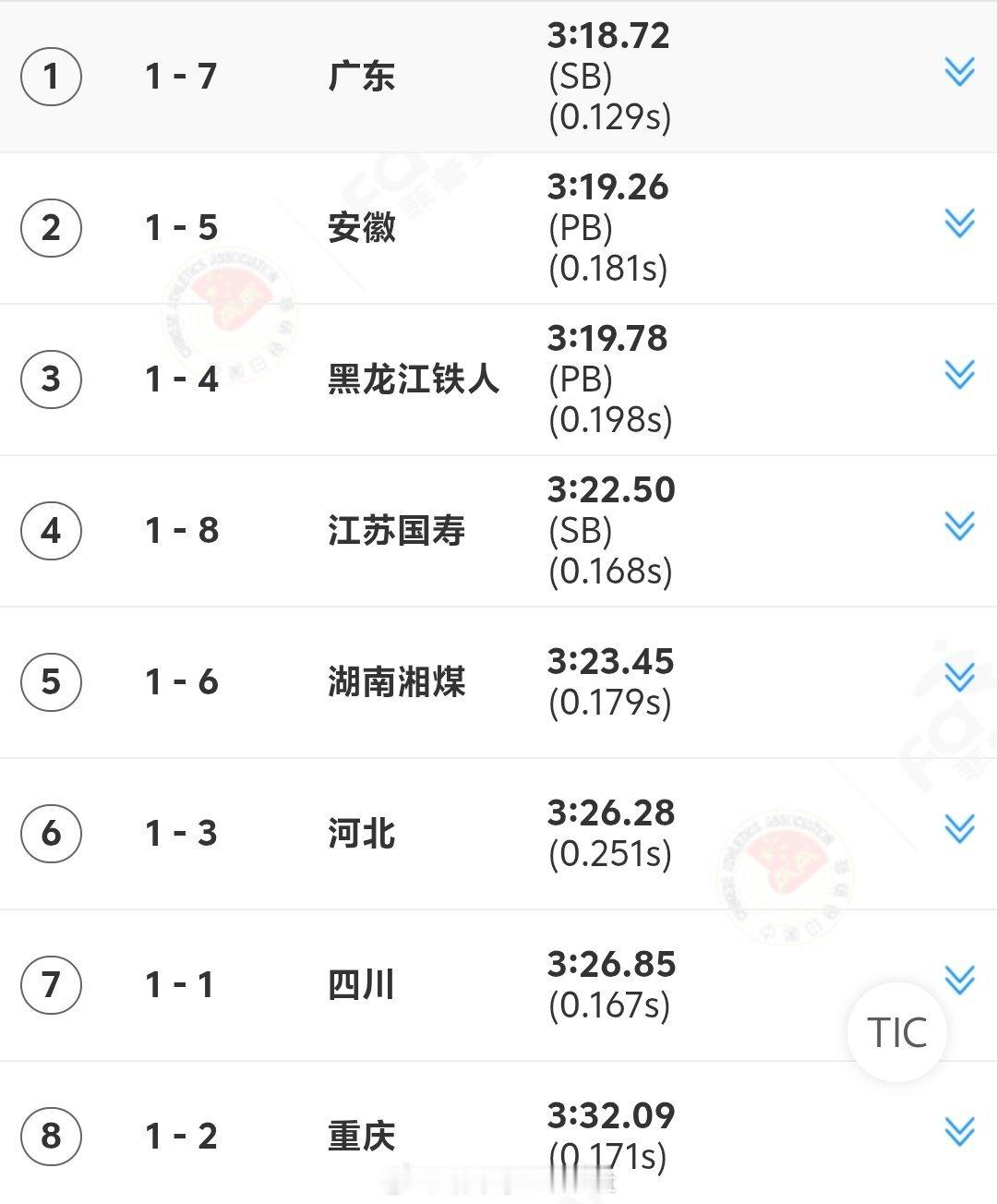Expand details for 重庆 result row
Image resolution: width=997 pixels, height=1204 pixels.
pyautogui.click(x=960, y=1131)
